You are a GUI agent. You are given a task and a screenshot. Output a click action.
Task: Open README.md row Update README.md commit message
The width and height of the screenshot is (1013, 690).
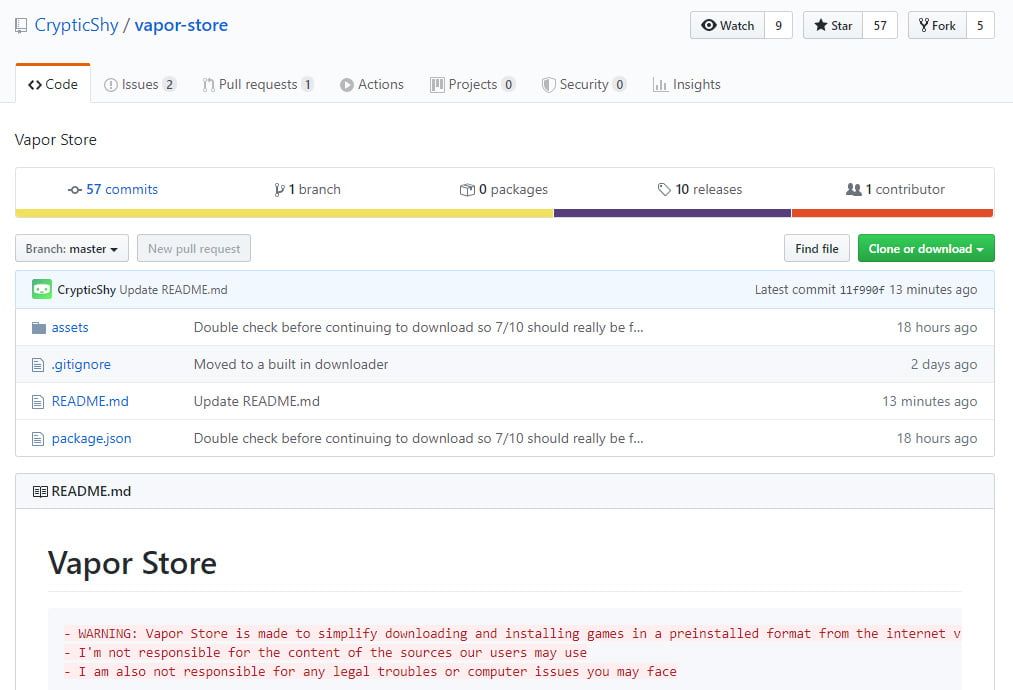[256, 401]
